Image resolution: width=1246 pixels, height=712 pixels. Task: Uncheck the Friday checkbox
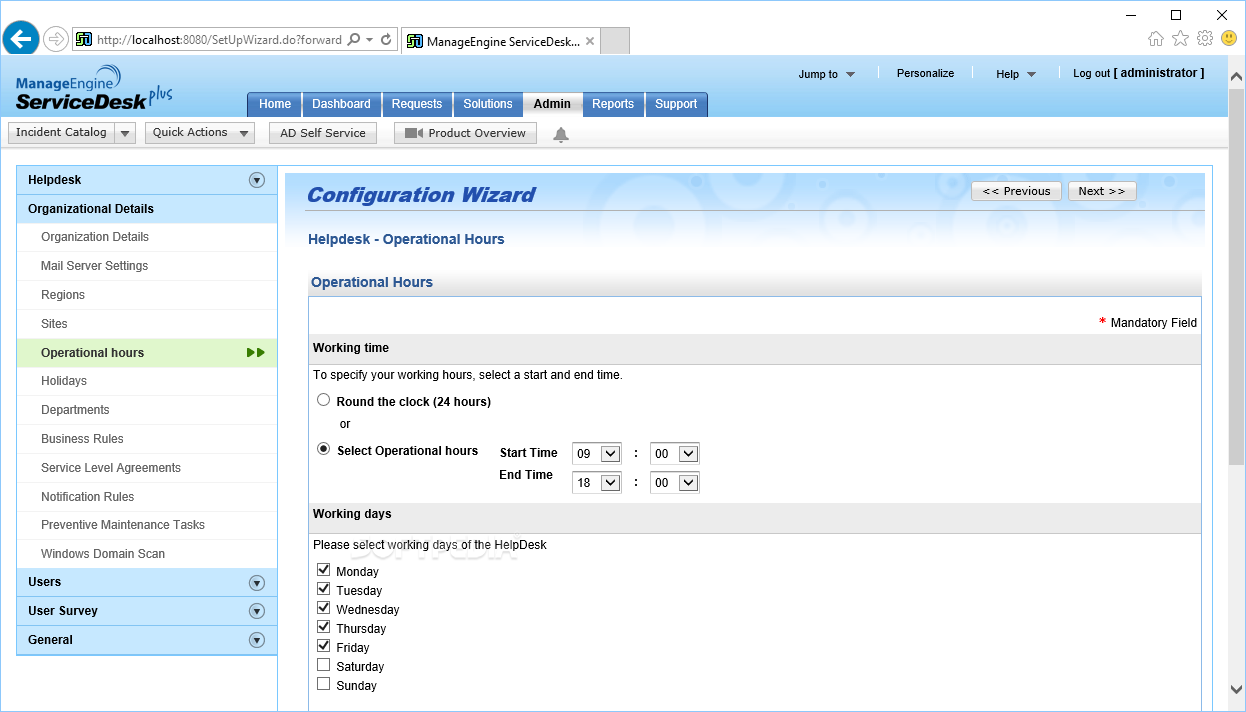click(x=323, y=646)
